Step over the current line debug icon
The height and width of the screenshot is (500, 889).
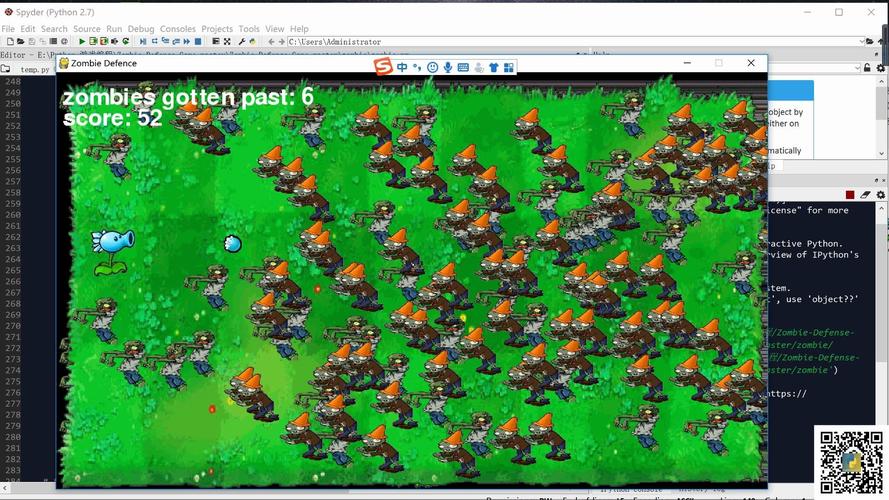[154, 41]
